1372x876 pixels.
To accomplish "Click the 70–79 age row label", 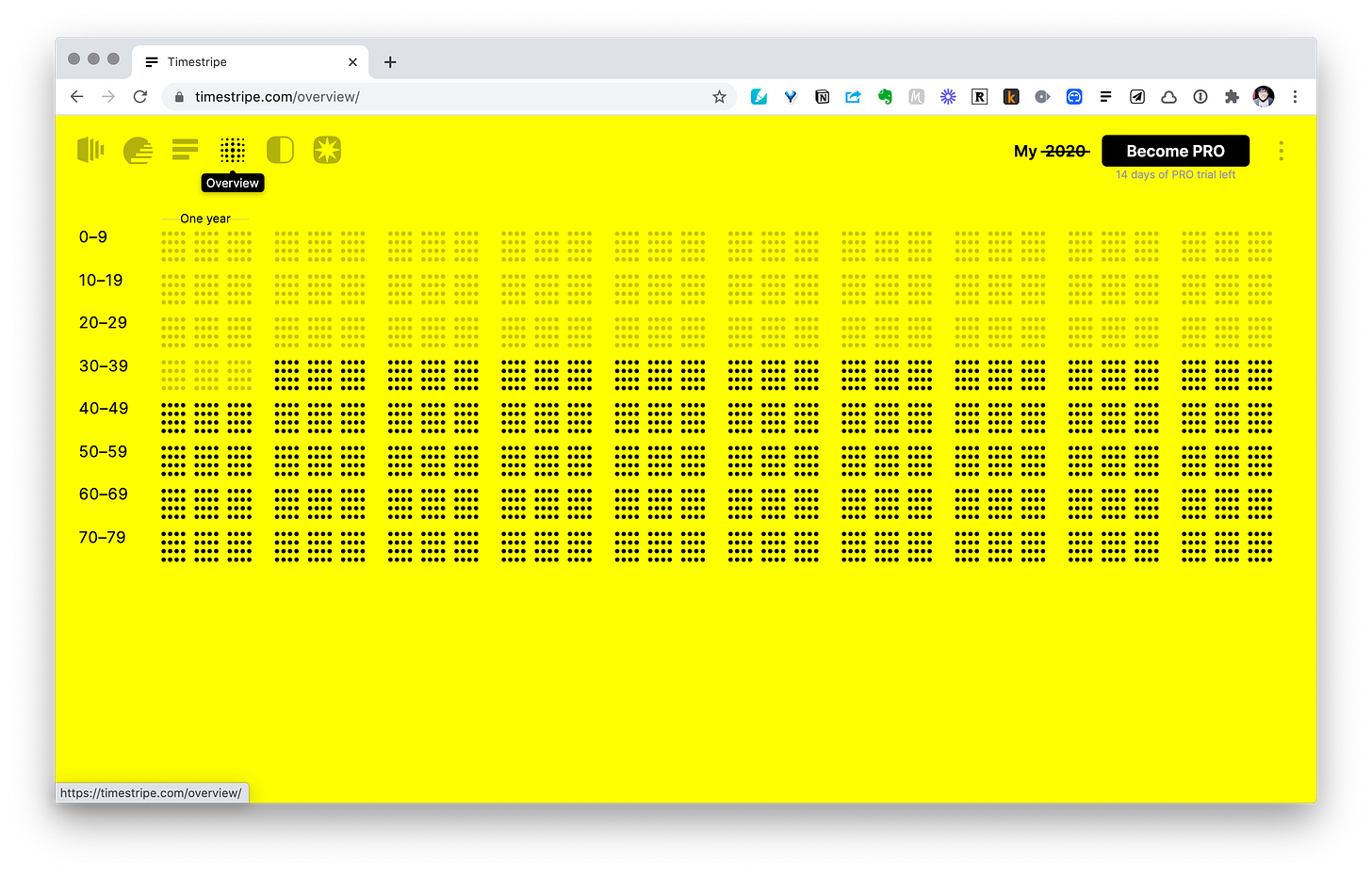I will click(x=102, y=537).
